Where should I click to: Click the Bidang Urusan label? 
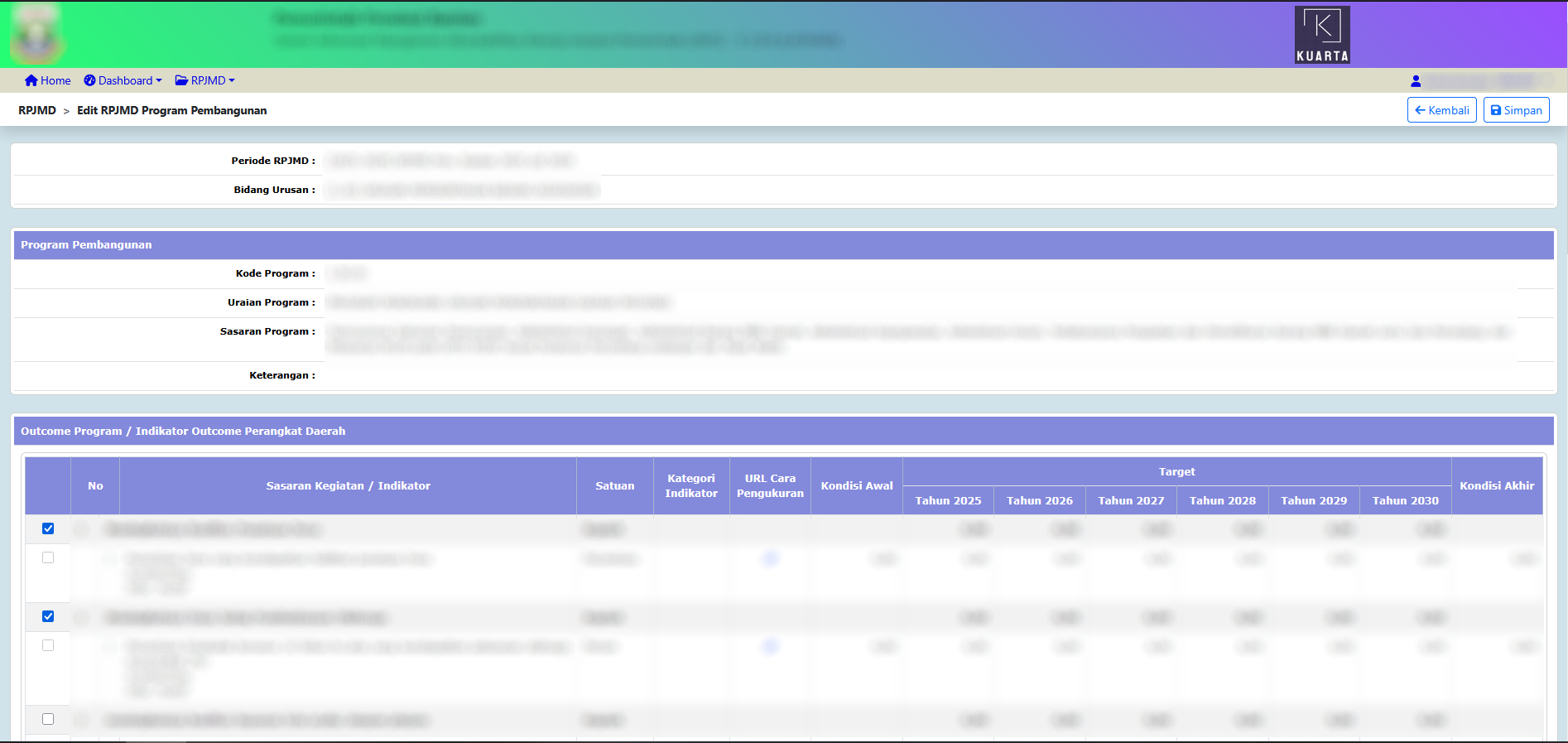point(275,190)
